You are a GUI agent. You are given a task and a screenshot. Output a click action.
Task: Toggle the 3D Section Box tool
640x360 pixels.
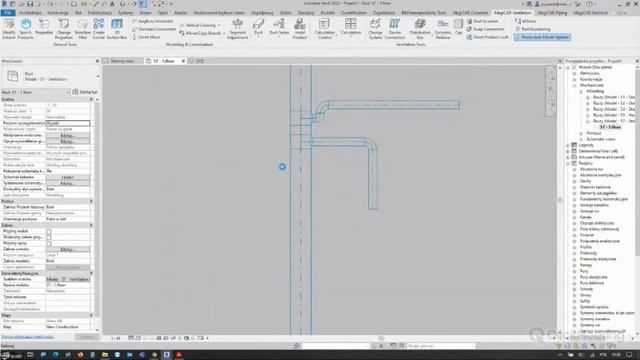pyautogui.click(x=117, y=29)
